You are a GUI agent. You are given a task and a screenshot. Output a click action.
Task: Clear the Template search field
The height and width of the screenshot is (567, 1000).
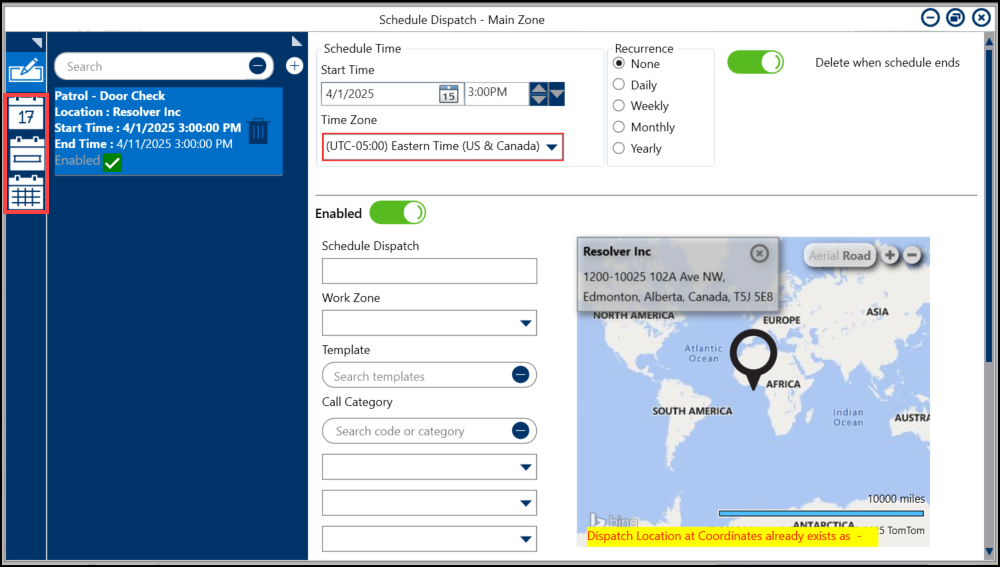tap(520, 375)
